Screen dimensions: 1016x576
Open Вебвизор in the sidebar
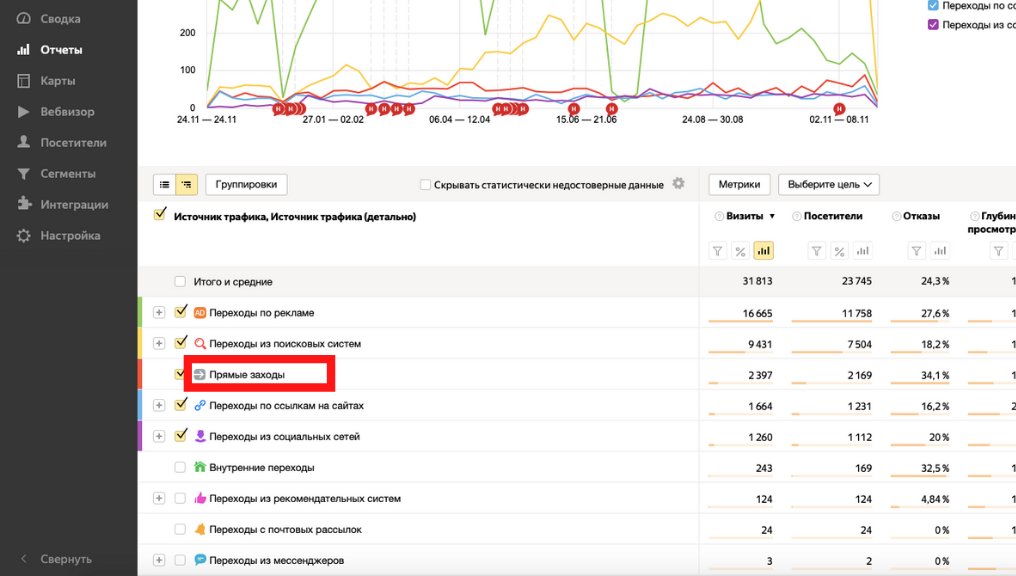67,112
